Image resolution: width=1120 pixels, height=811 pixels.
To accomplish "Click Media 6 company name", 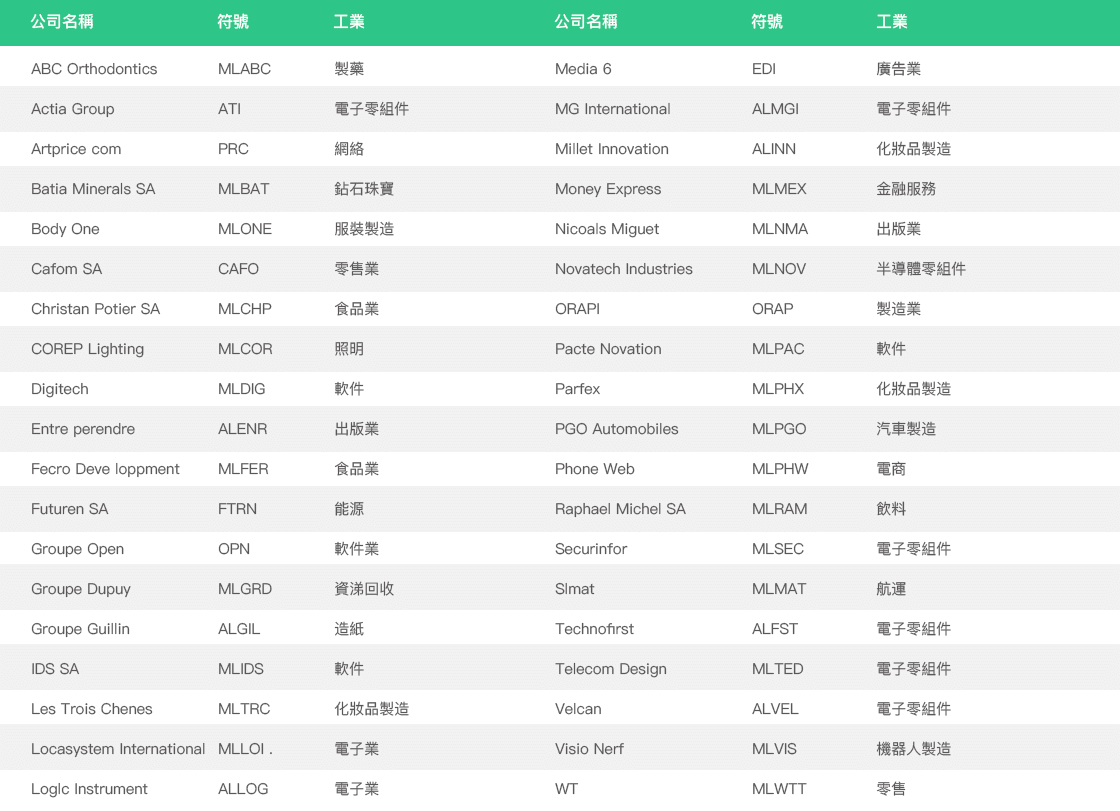I will click(583, 69).
